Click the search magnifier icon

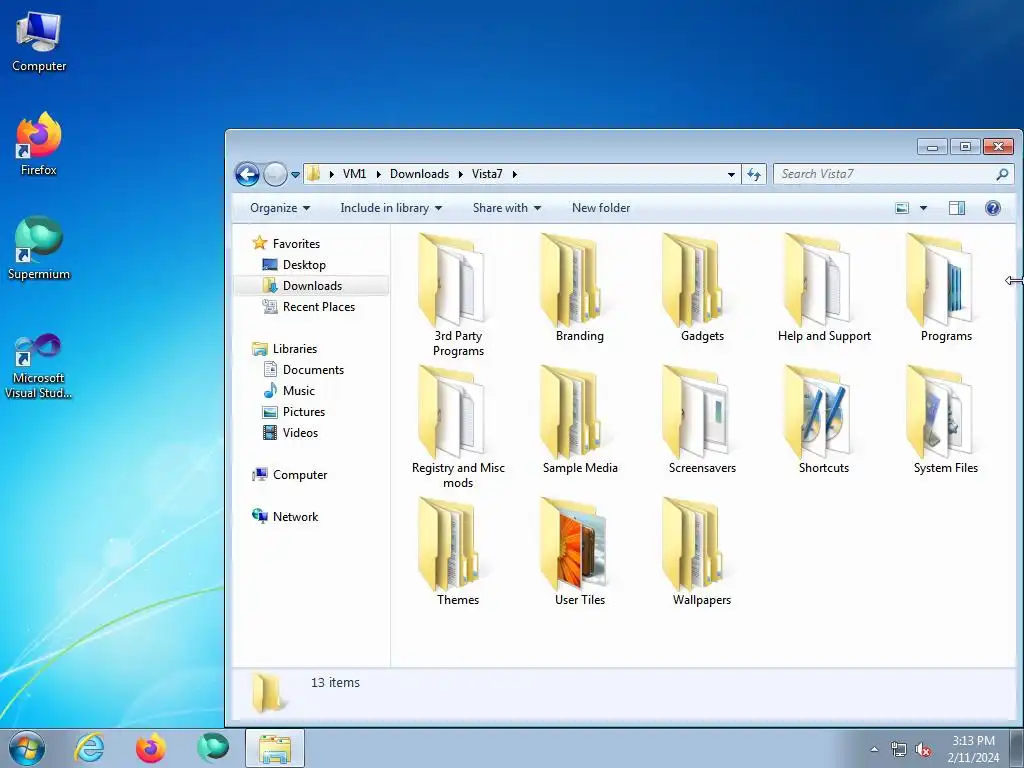1002,174
